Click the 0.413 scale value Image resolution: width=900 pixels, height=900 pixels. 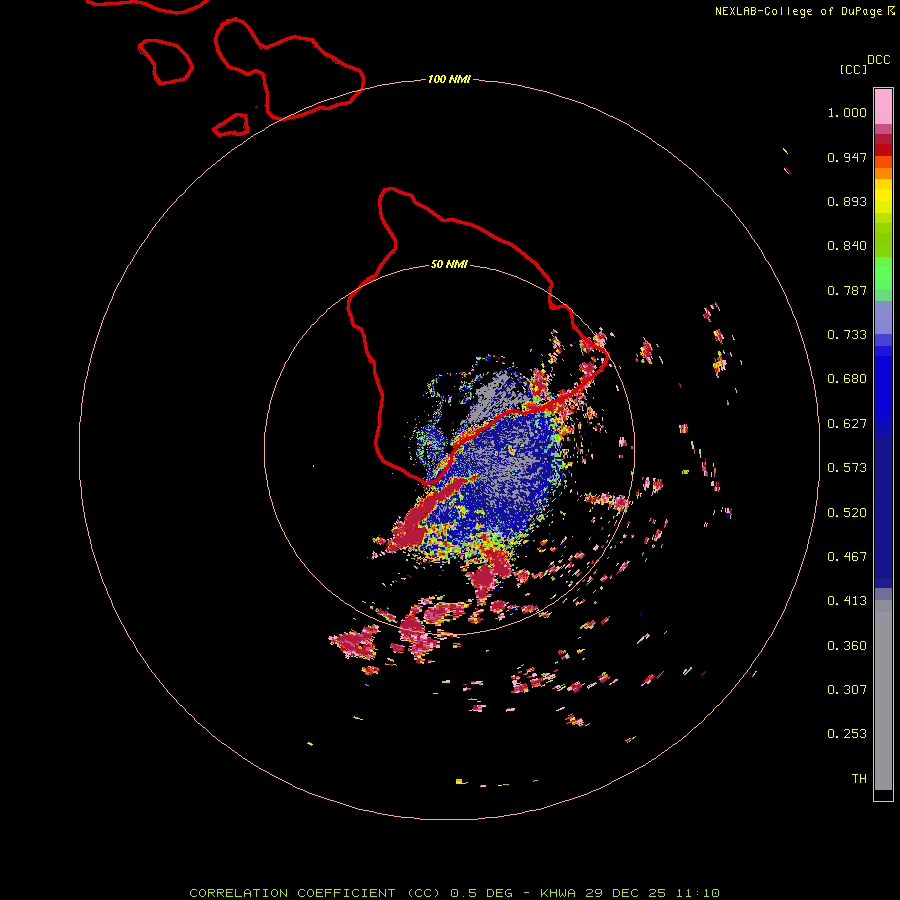point(847,601)
